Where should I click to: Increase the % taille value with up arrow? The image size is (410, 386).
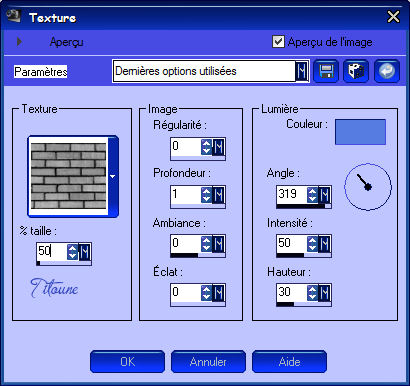72,248
